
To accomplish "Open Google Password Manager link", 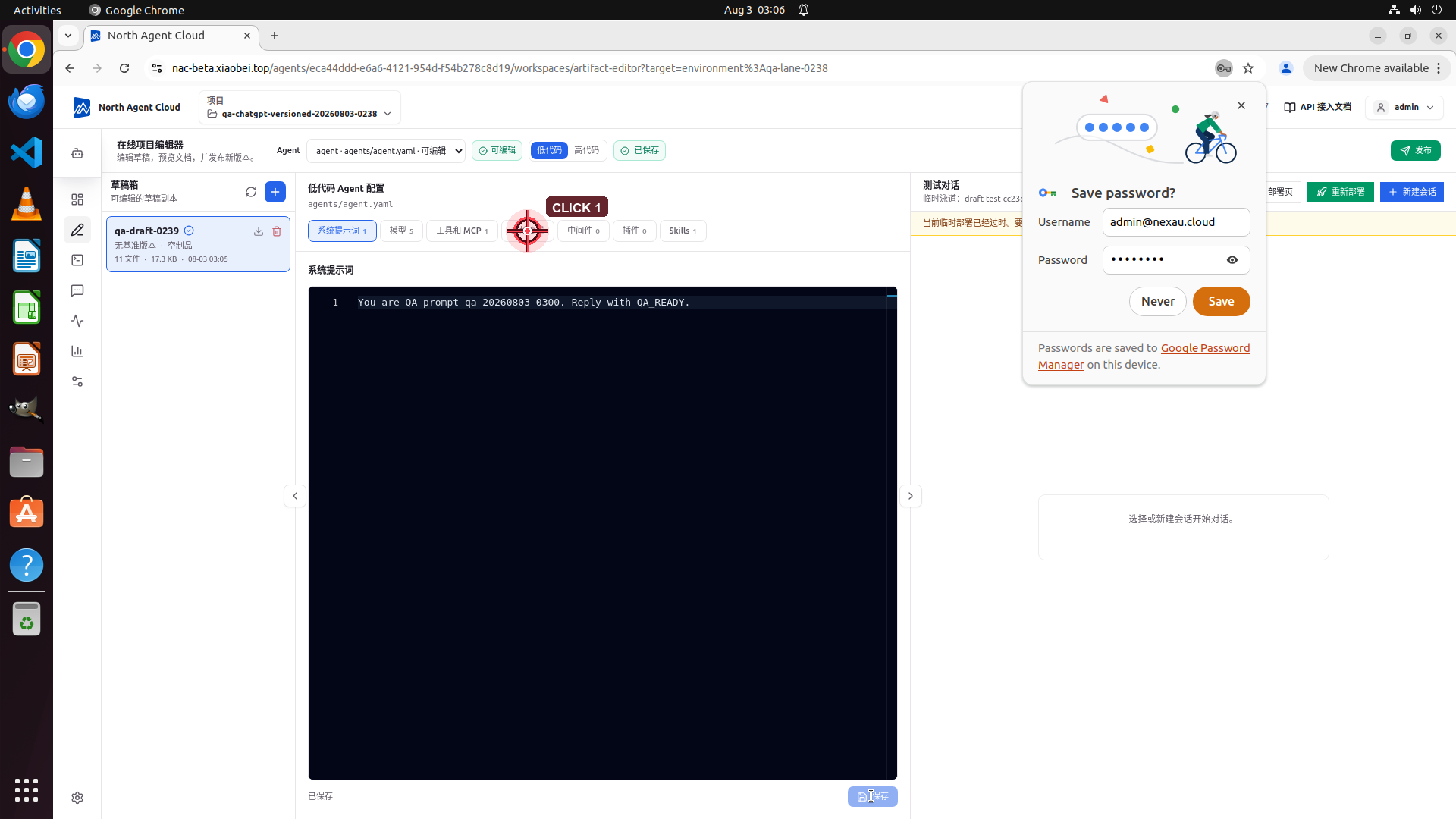I will pyautogui.click(x=1144, y=356).
